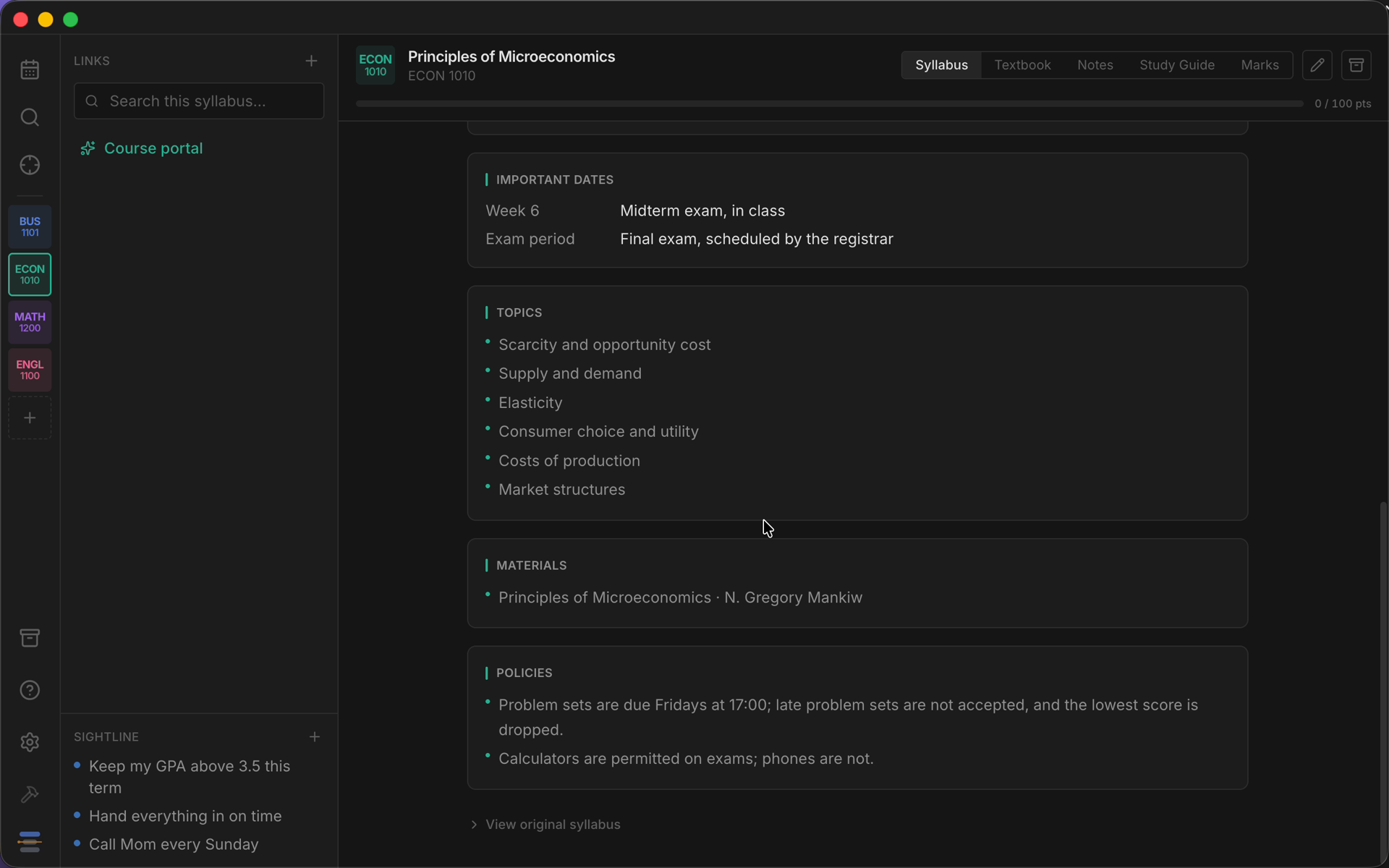
Task: Click the Mankiw textbook material entry
Action: pos(680,597)
